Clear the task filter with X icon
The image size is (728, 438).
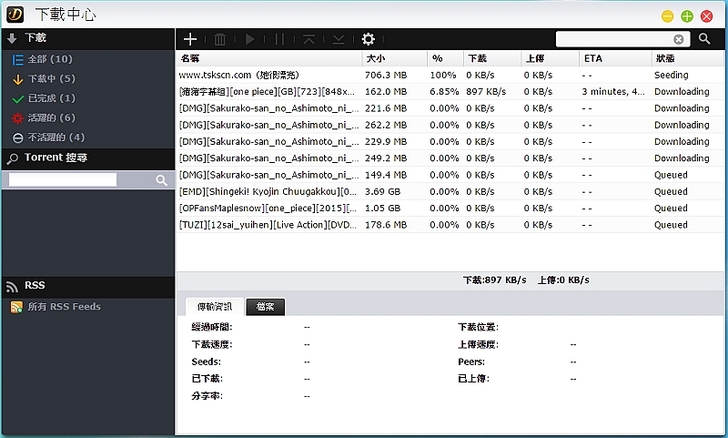pyautogui.click(x=679, y=39)
